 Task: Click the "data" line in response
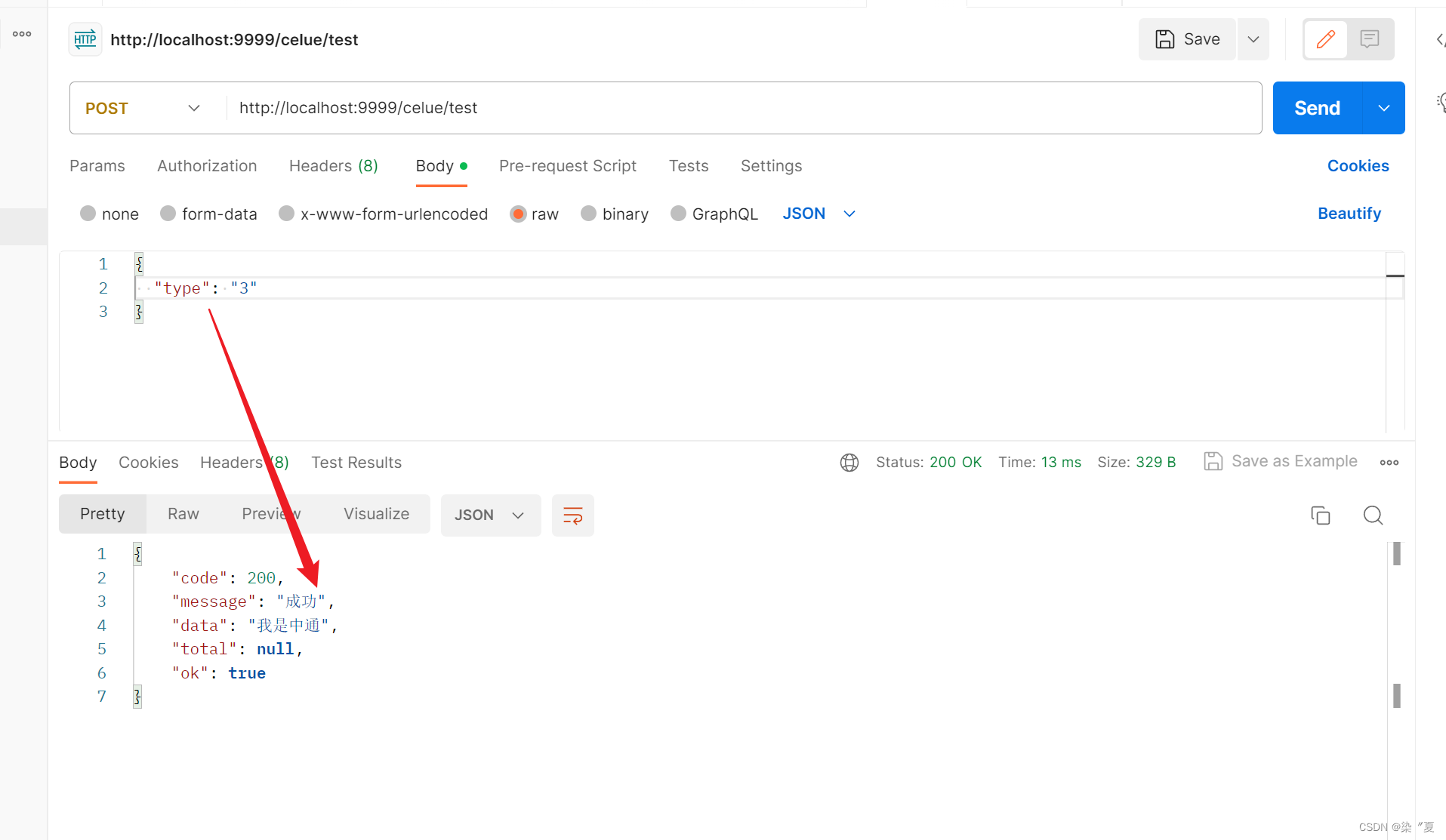254,626
